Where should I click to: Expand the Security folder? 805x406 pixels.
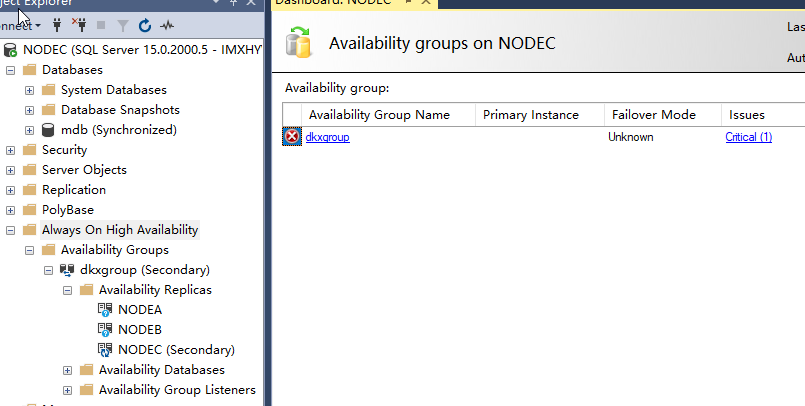pos(10,150)
